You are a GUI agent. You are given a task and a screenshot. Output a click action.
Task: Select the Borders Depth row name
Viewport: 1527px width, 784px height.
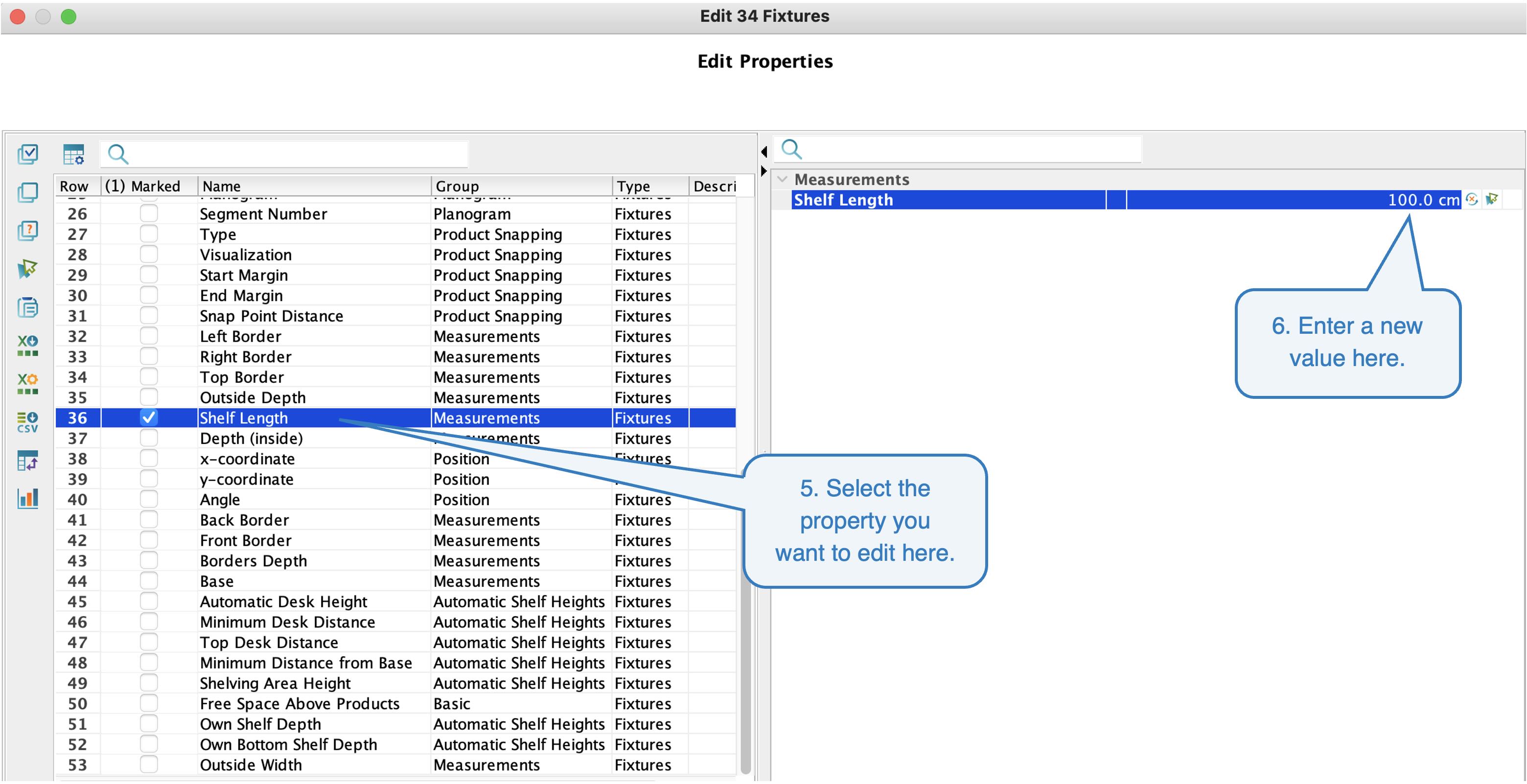(253, 560)
